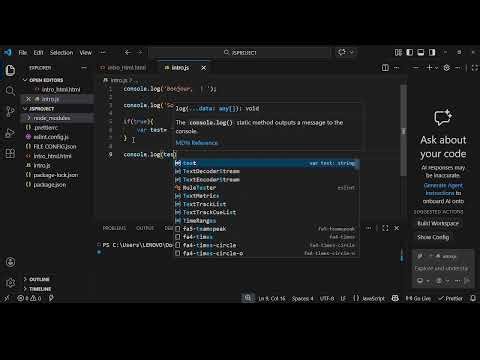480x360 pixels.
Task: Open the File menu
Action: (23, 53)
